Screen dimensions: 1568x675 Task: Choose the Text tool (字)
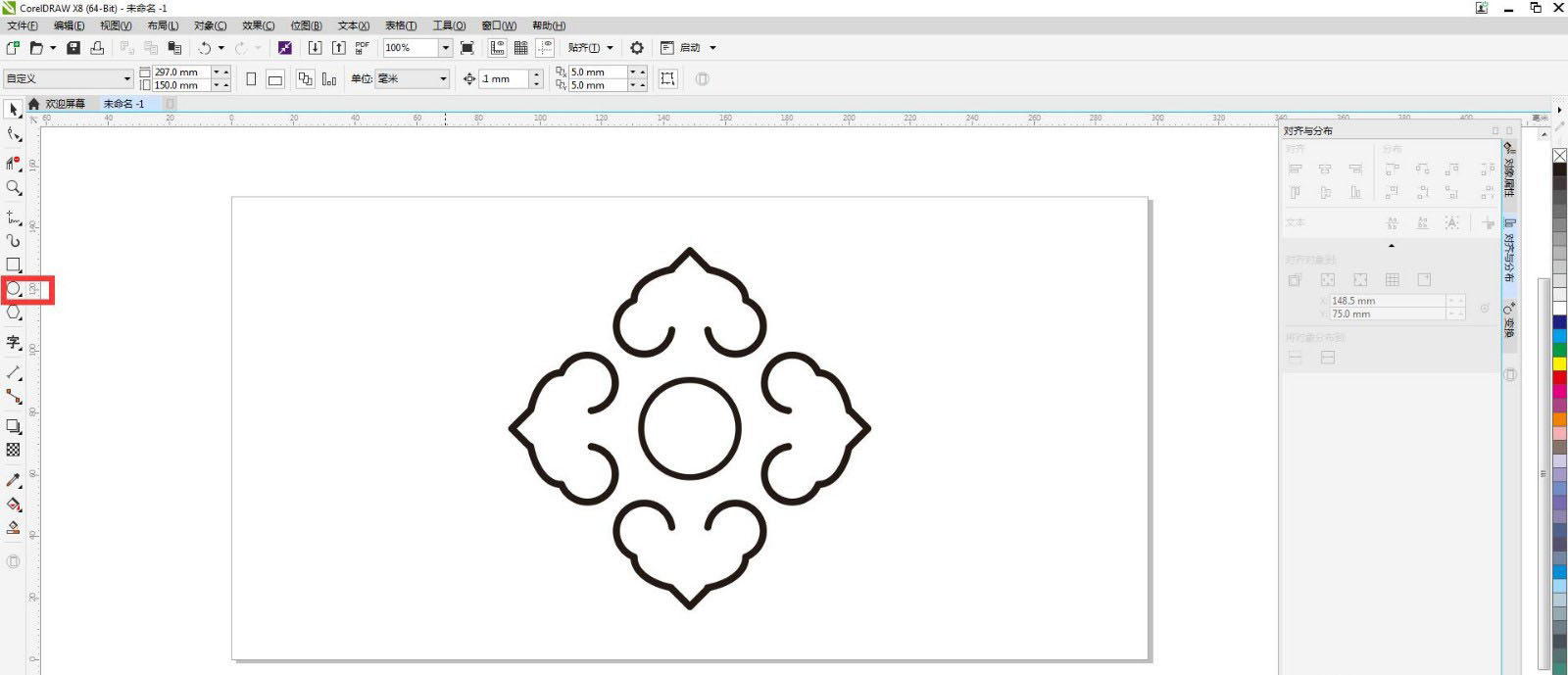14,342
